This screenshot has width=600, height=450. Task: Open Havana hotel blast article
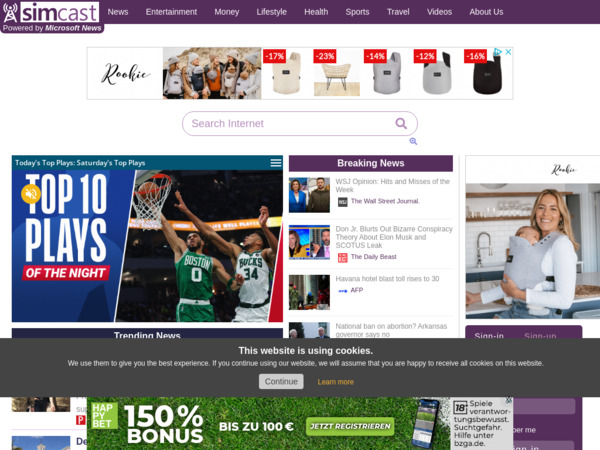tap(387, 279)
